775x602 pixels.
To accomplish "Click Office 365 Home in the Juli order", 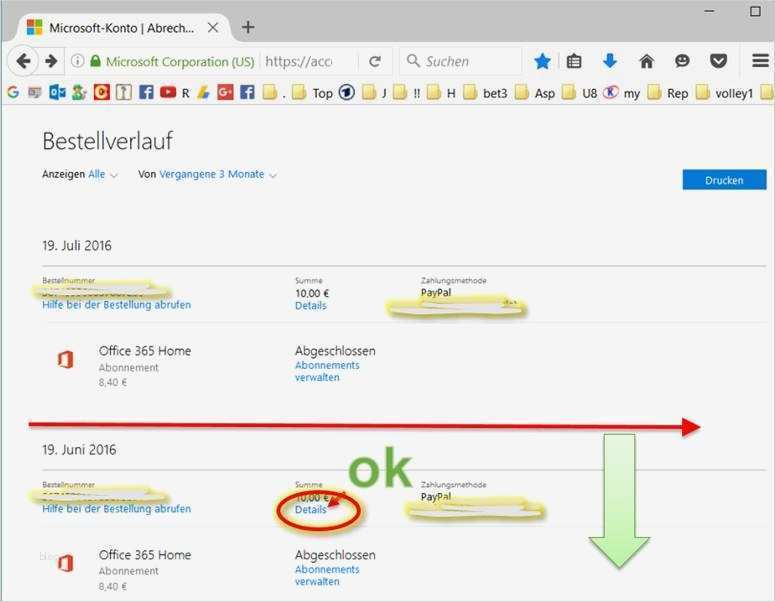I will (x=145, y=351).
